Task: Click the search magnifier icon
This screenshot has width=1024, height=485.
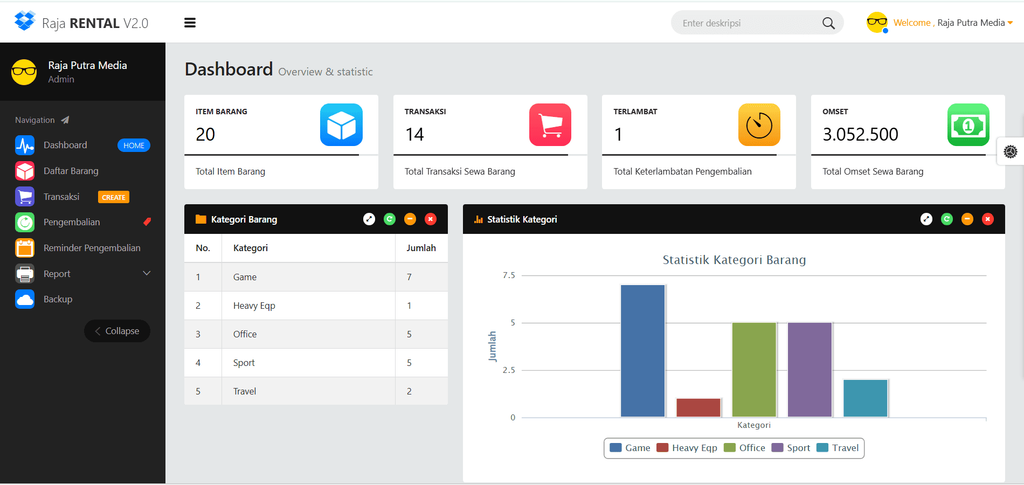Action: click(828, 23)
